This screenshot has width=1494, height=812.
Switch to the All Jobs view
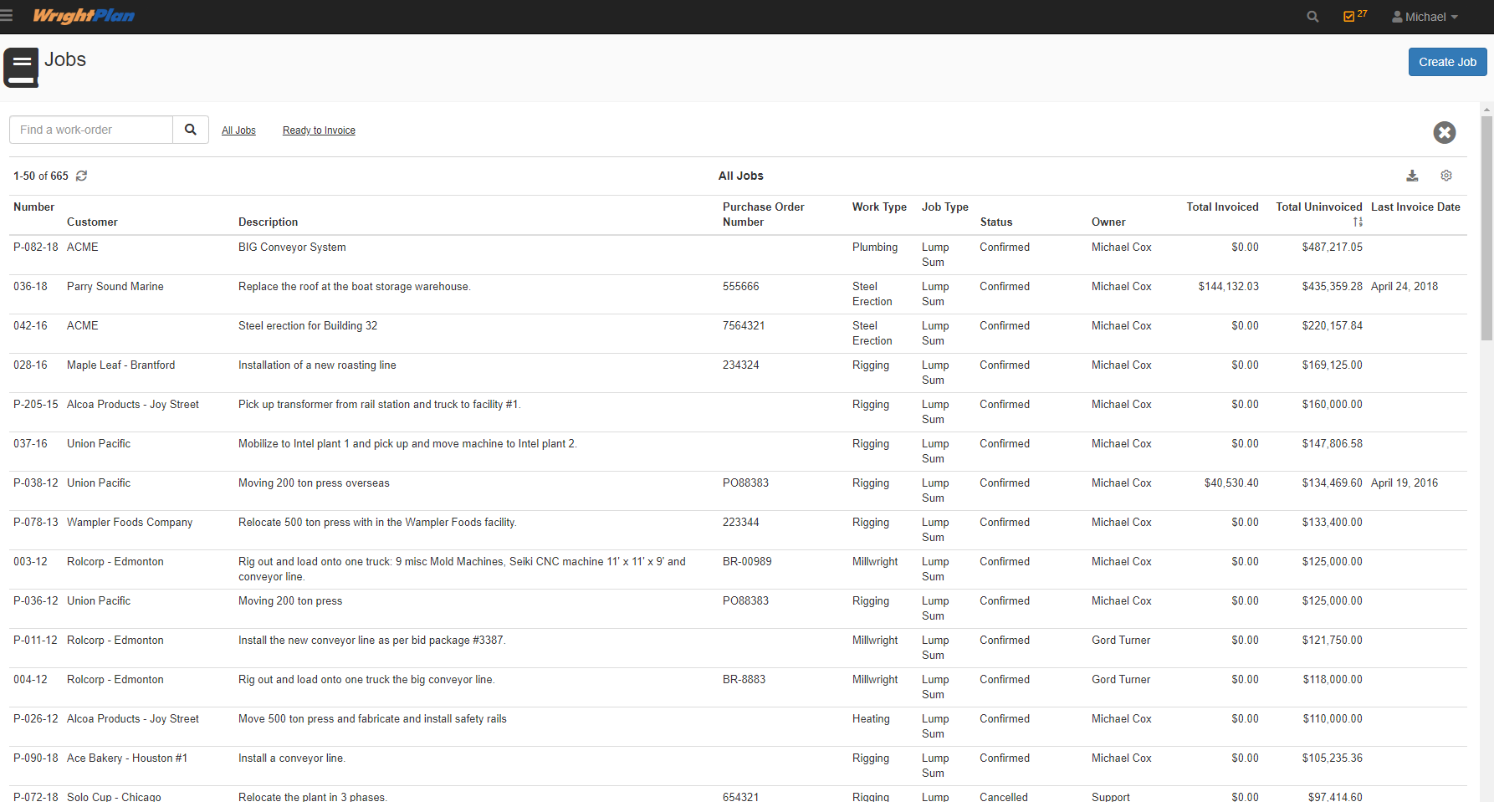(238, 130)
